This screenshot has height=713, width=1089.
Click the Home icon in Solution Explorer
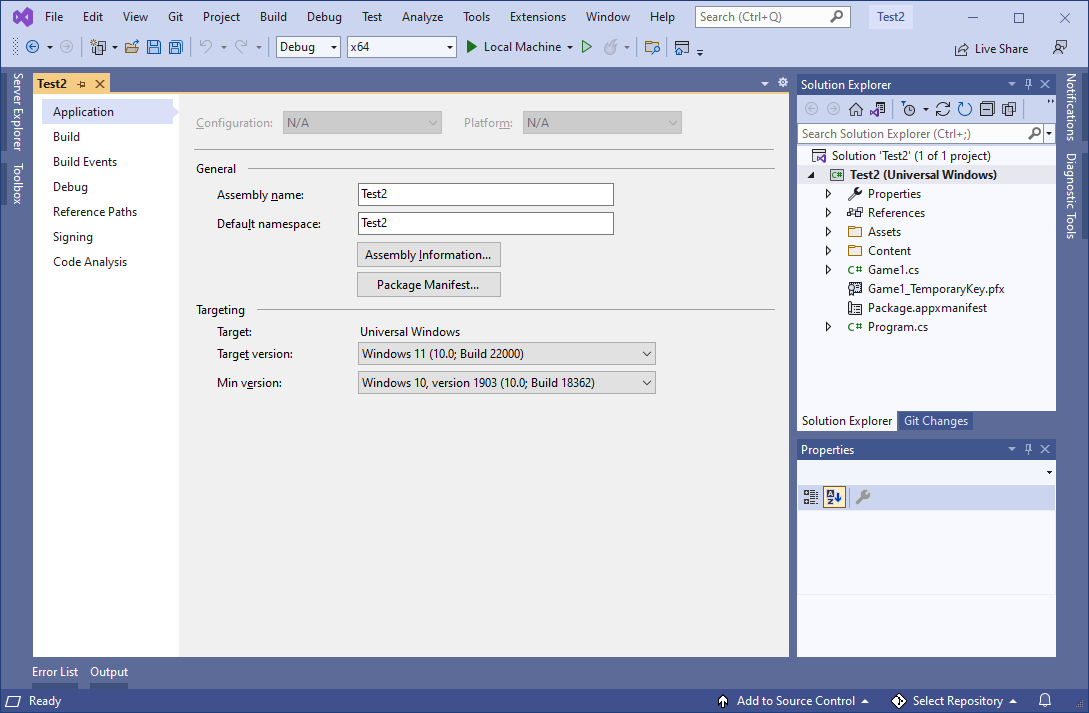coord(856,109)
